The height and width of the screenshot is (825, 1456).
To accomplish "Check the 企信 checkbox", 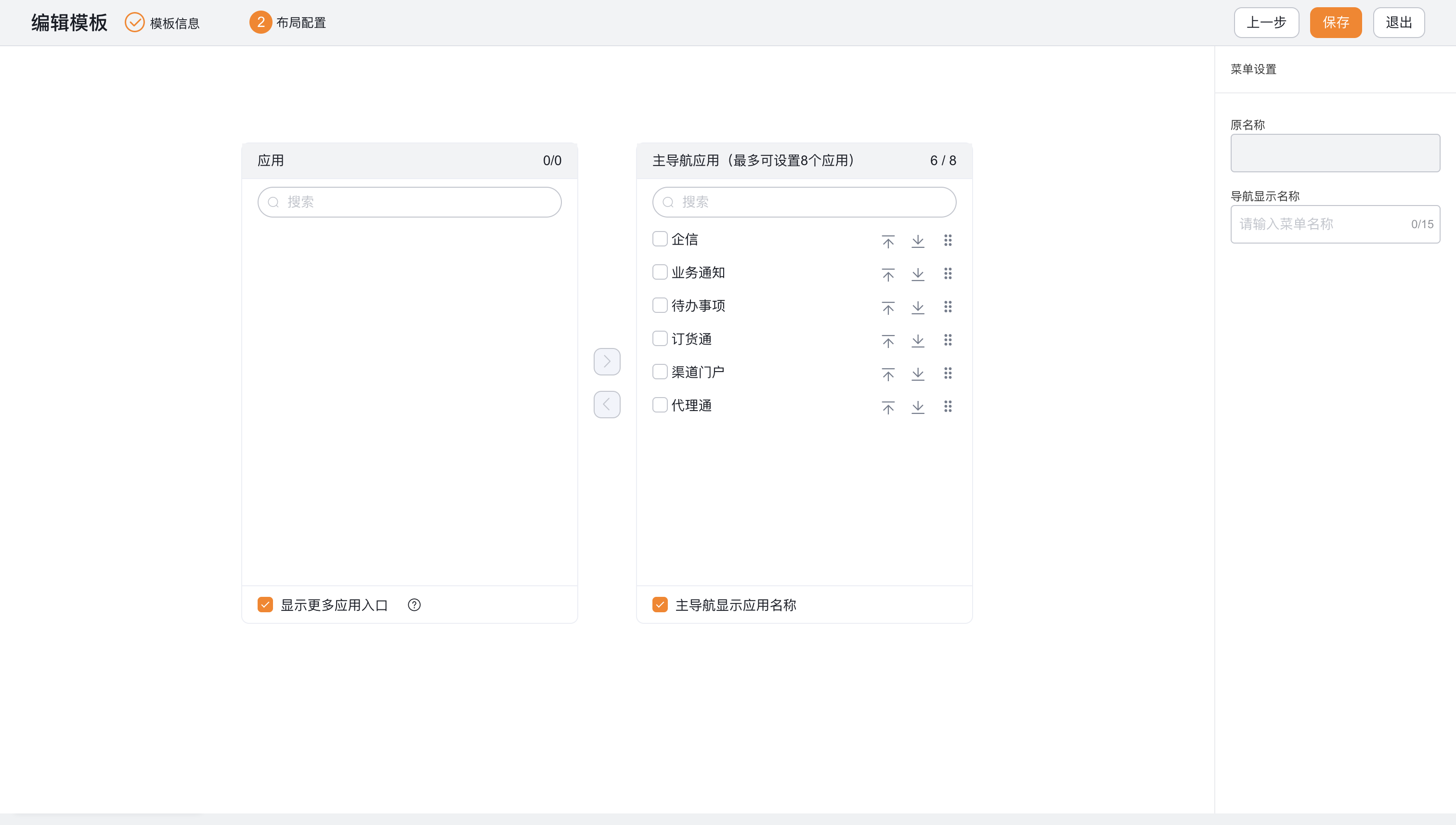I will click(x=660, y=239).
